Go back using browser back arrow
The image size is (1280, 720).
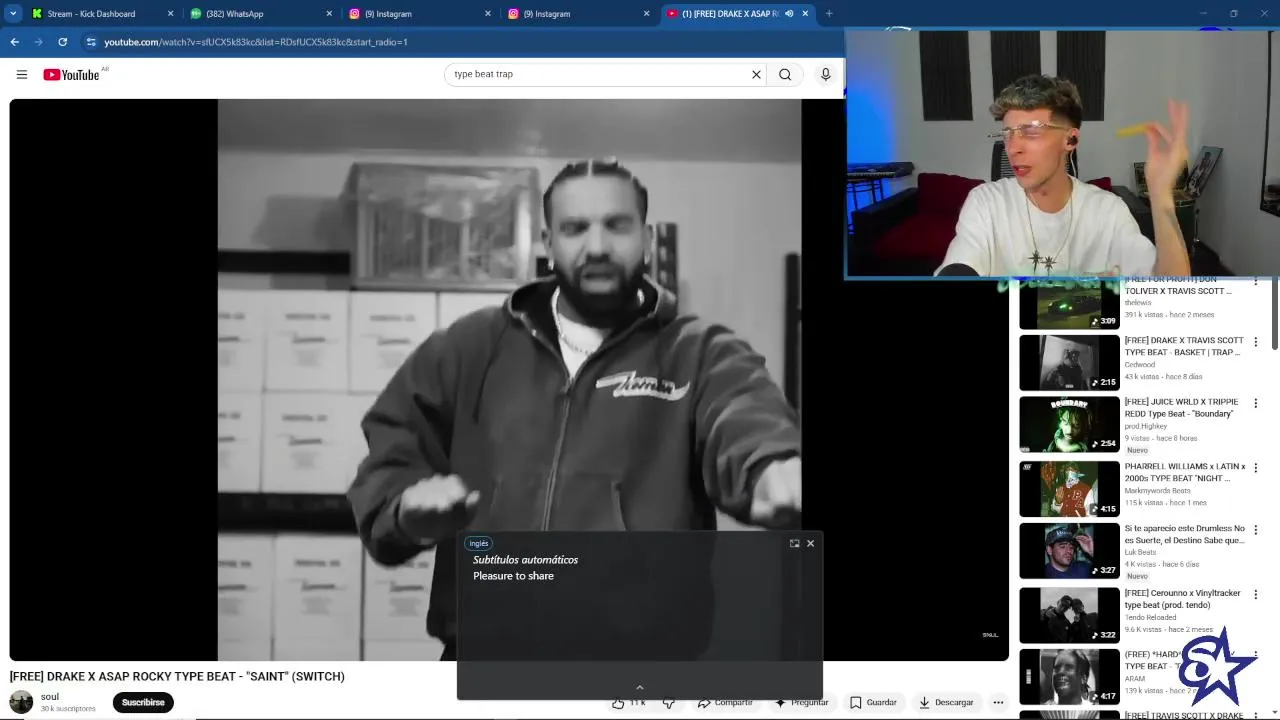point(14,42)
